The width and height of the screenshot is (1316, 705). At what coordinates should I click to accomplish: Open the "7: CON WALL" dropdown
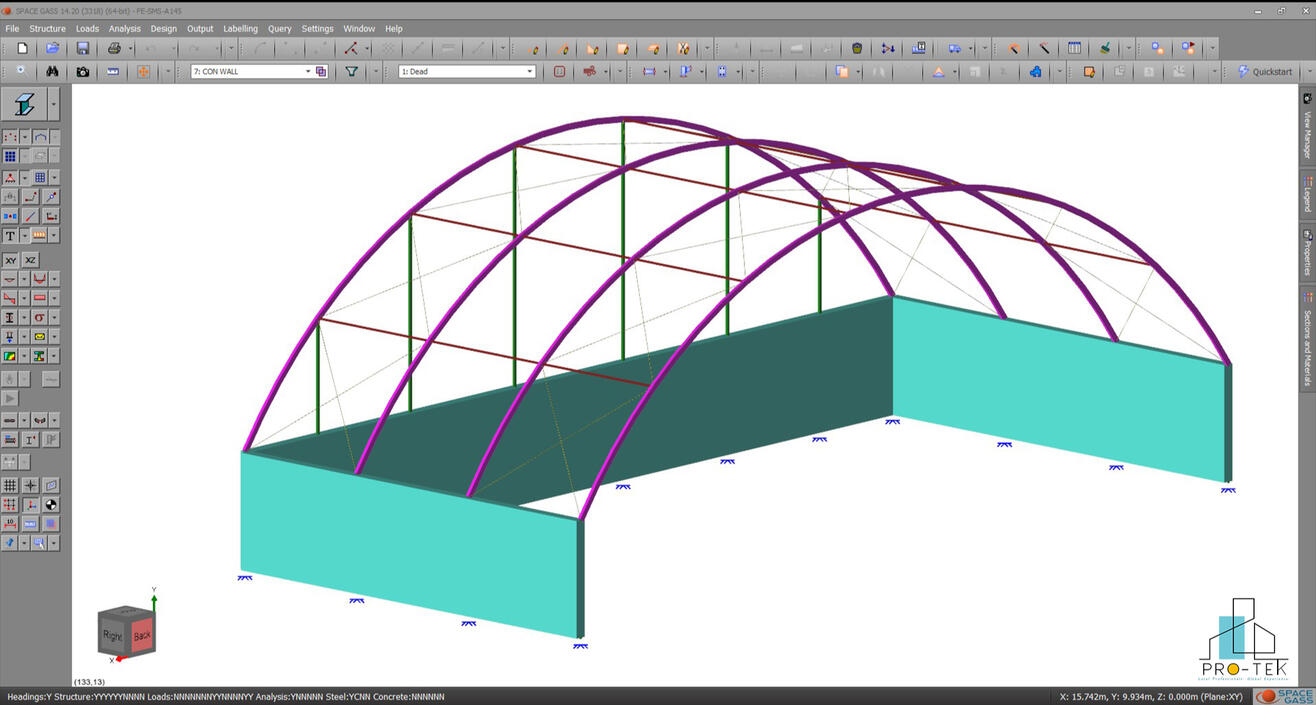[x=310, y=71]
